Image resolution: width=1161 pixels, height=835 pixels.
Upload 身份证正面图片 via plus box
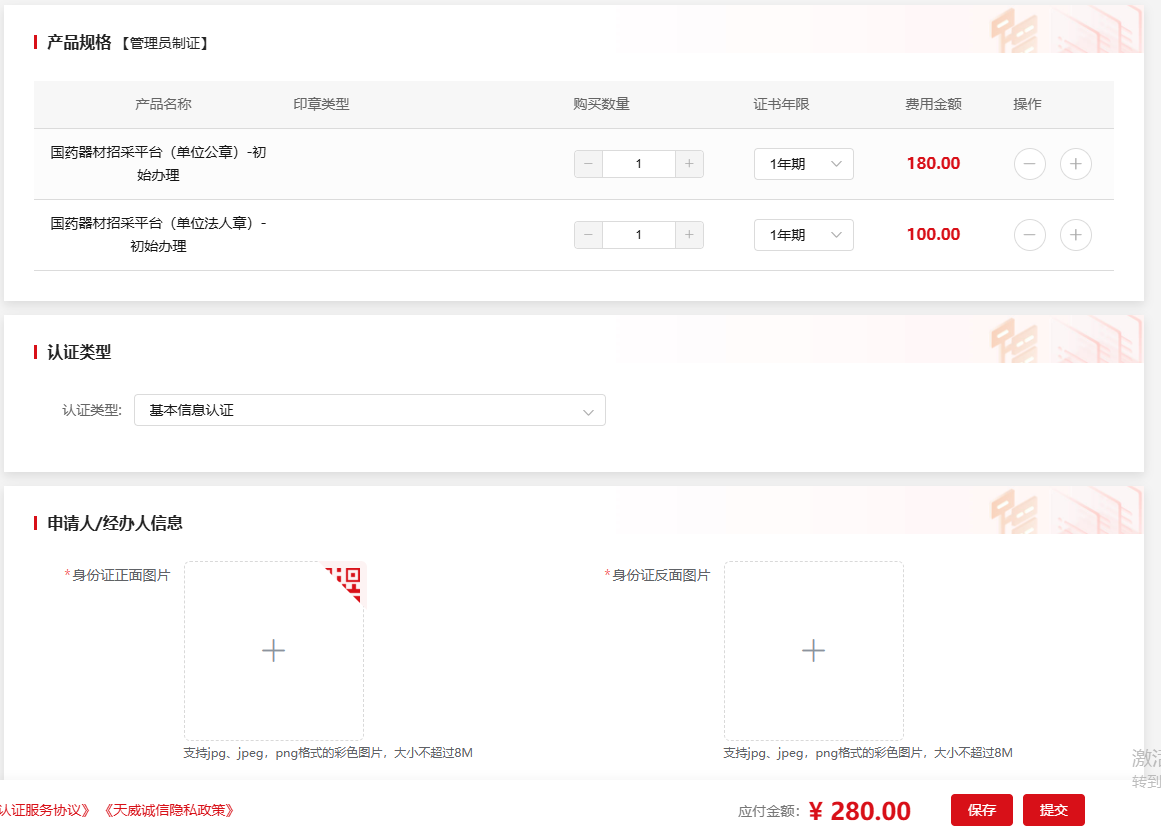(273, 651)
